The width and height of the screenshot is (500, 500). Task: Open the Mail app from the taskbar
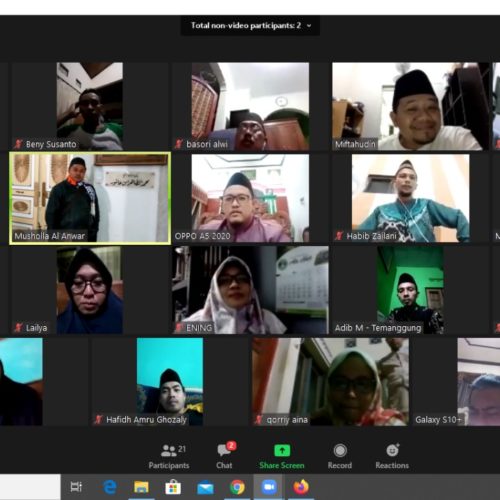pos(205,488)
